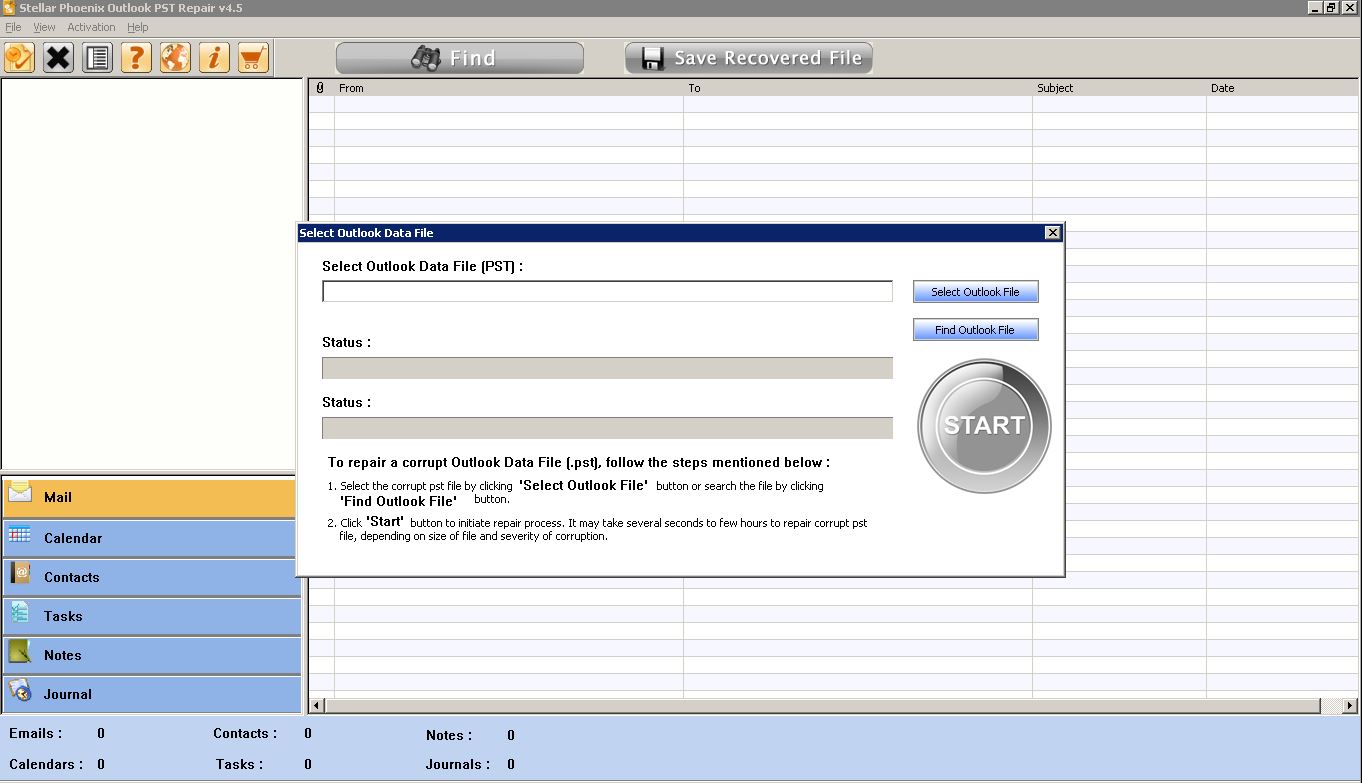The width and height of the screenshot is (1362, 783).
Task: Click the black X stop toolbar icon
Action: (x=58, y=58)
